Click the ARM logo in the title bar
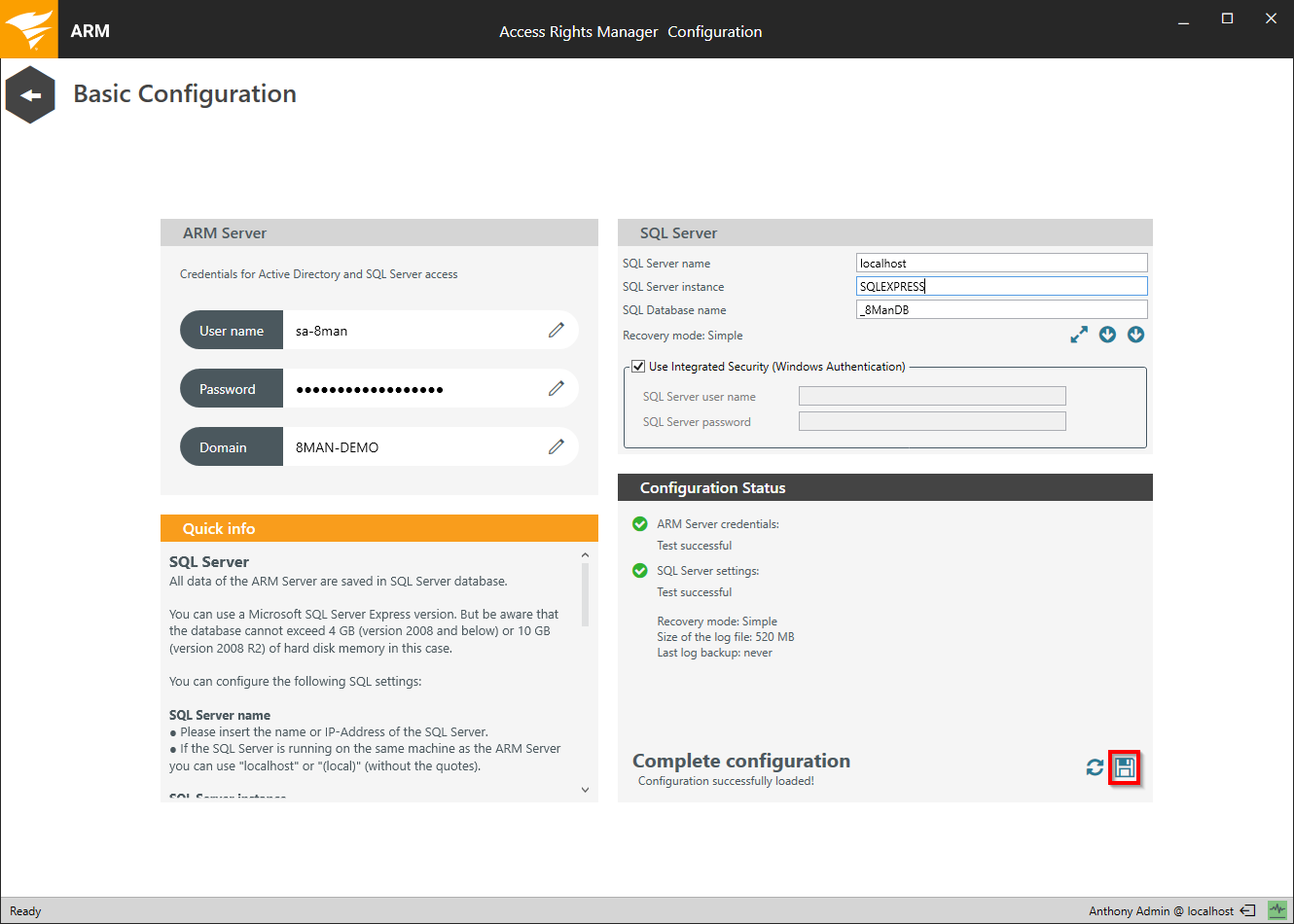 coord(29,29)
